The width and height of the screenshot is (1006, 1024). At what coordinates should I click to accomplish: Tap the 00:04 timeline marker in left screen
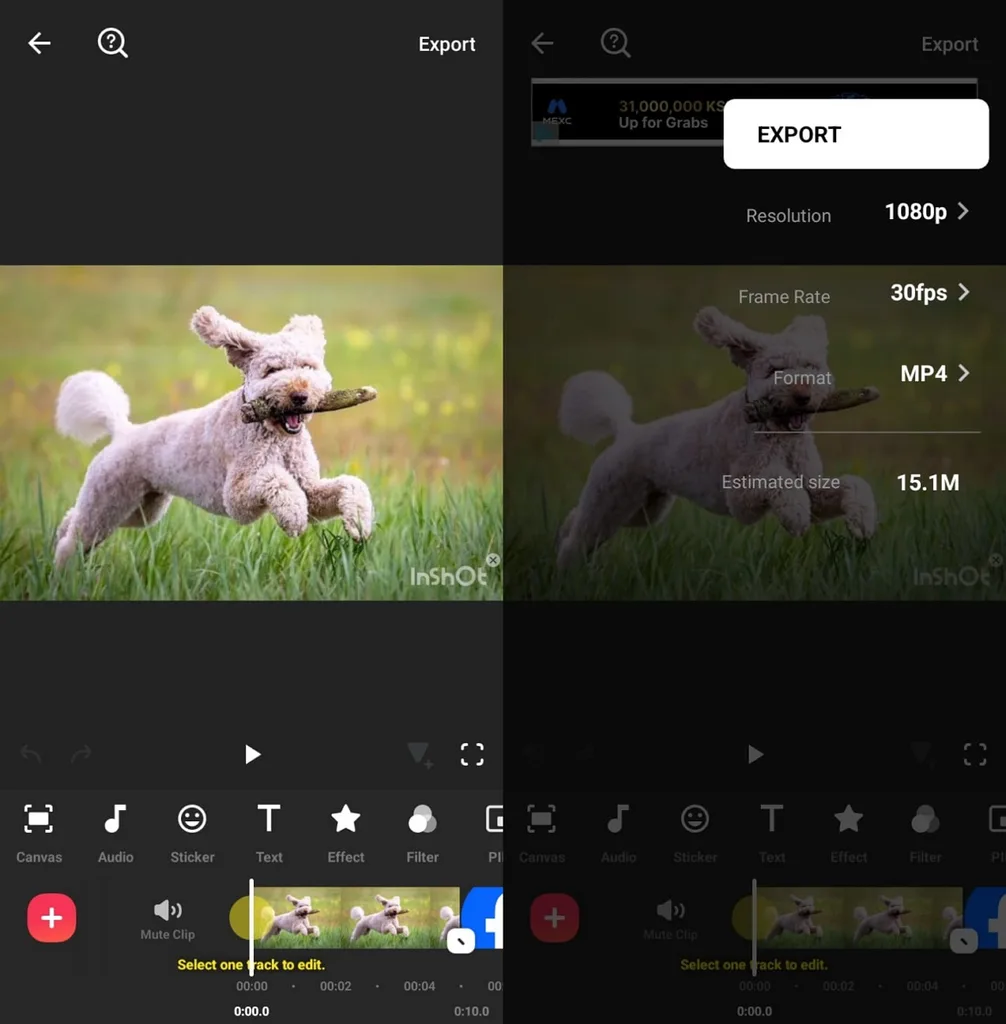pos(419,986)
